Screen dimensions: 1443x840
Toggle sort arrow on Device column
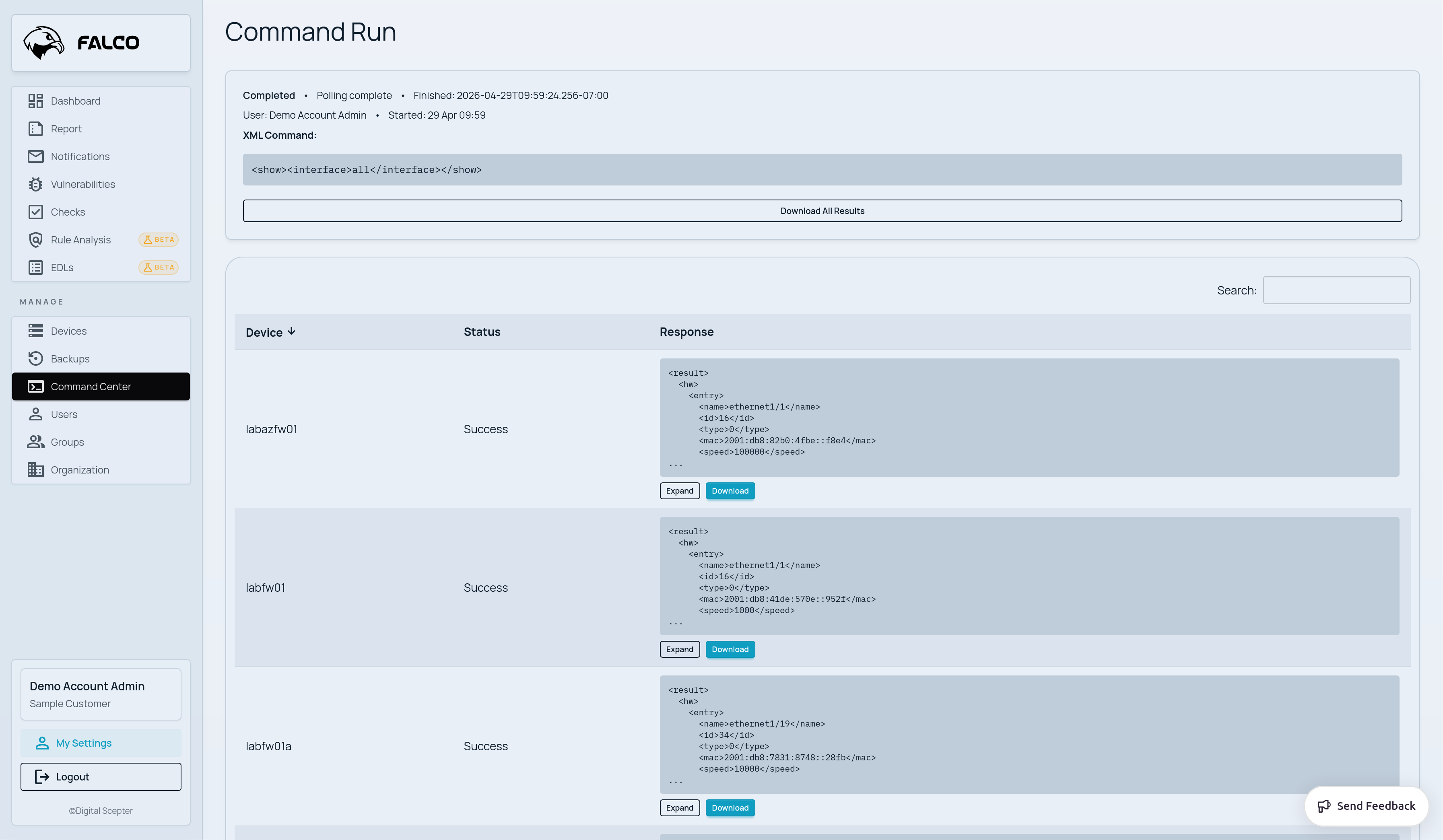[x=291, y=331]
